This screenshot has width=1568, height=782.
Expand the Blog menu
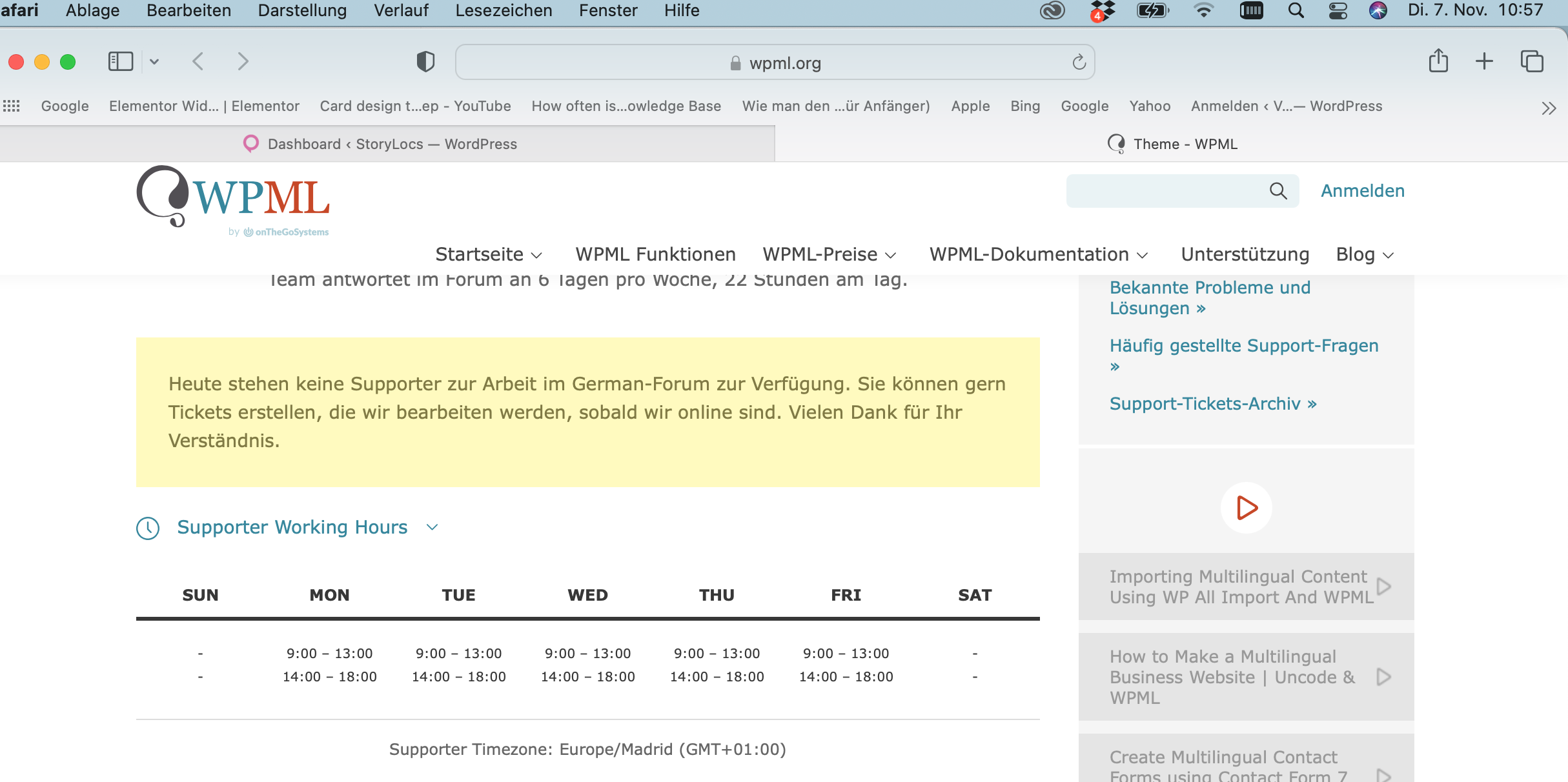click(x=1365, y=254)
